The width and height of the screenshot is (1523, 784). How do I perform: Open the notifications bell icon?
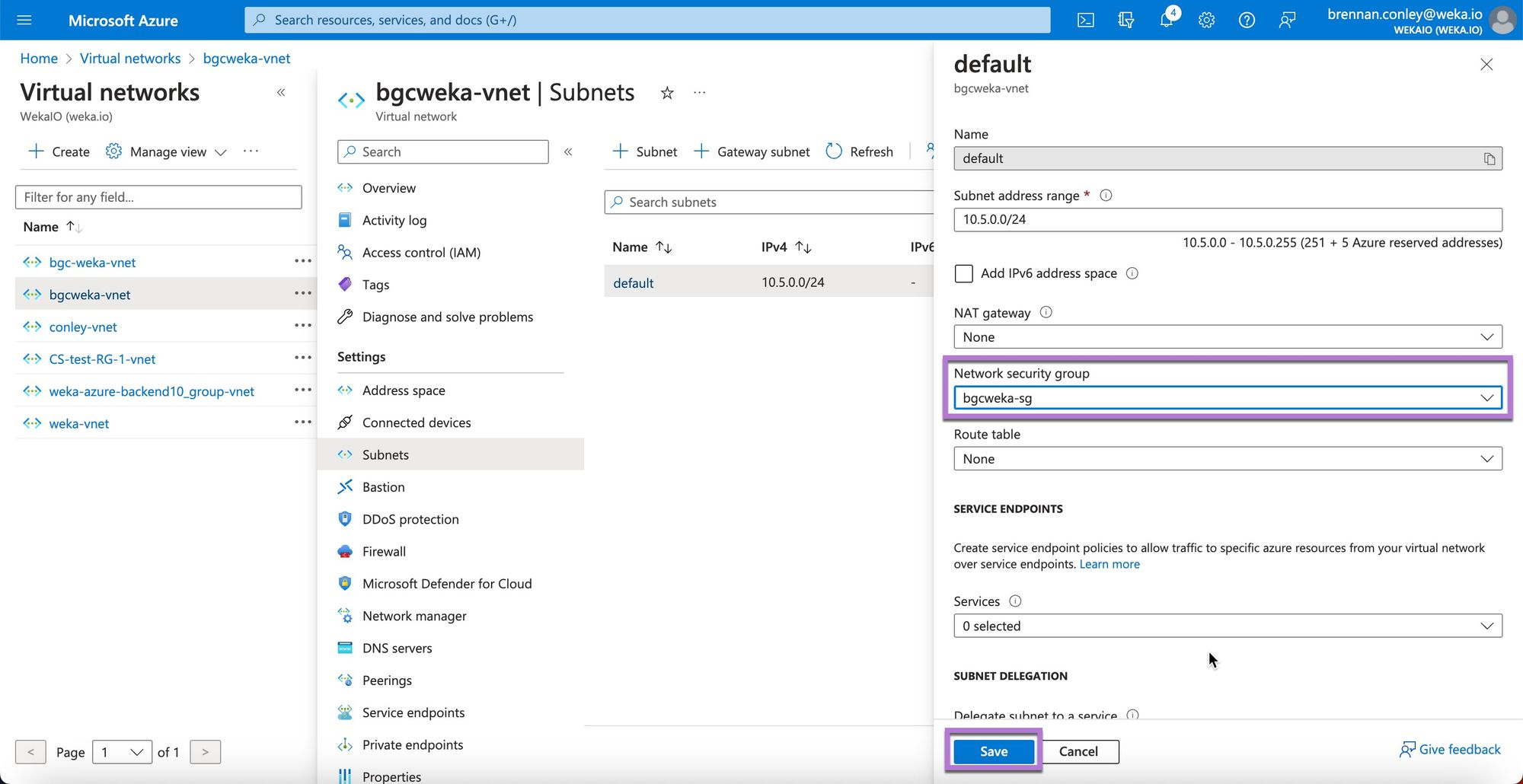point(1166,21)
